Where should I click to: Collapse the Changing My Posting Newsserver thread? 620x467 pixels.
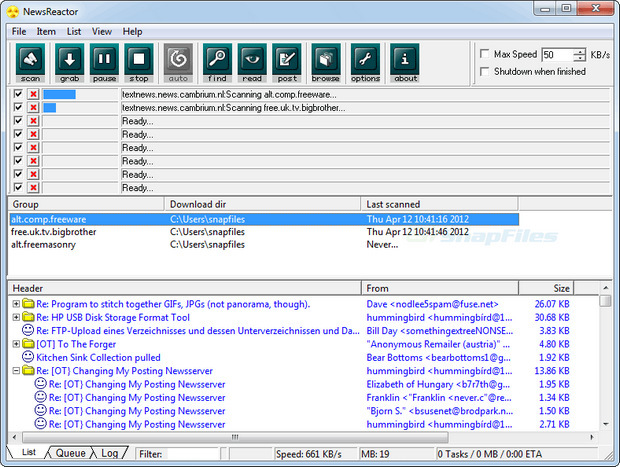tap(16, 371)
